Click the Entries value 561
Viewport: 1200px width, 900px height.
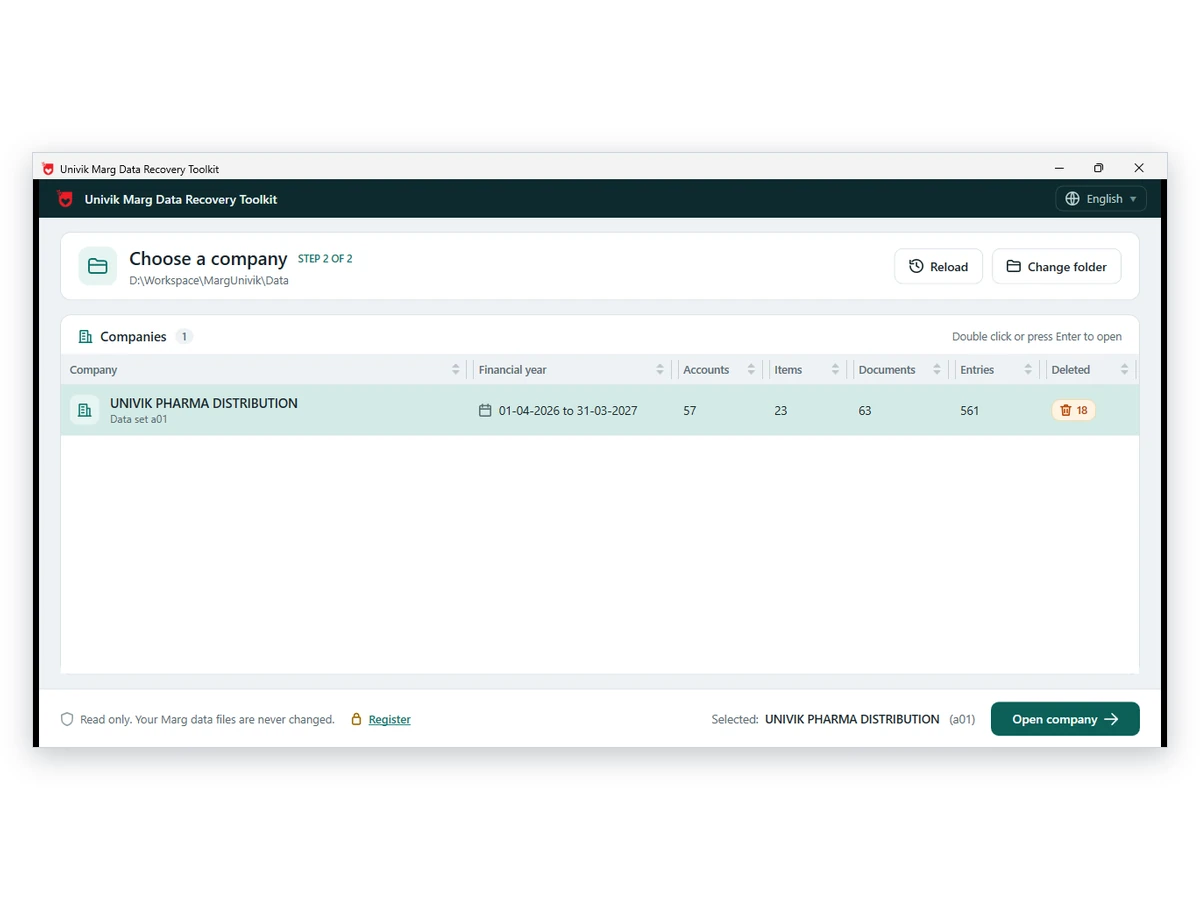[970, 411]
